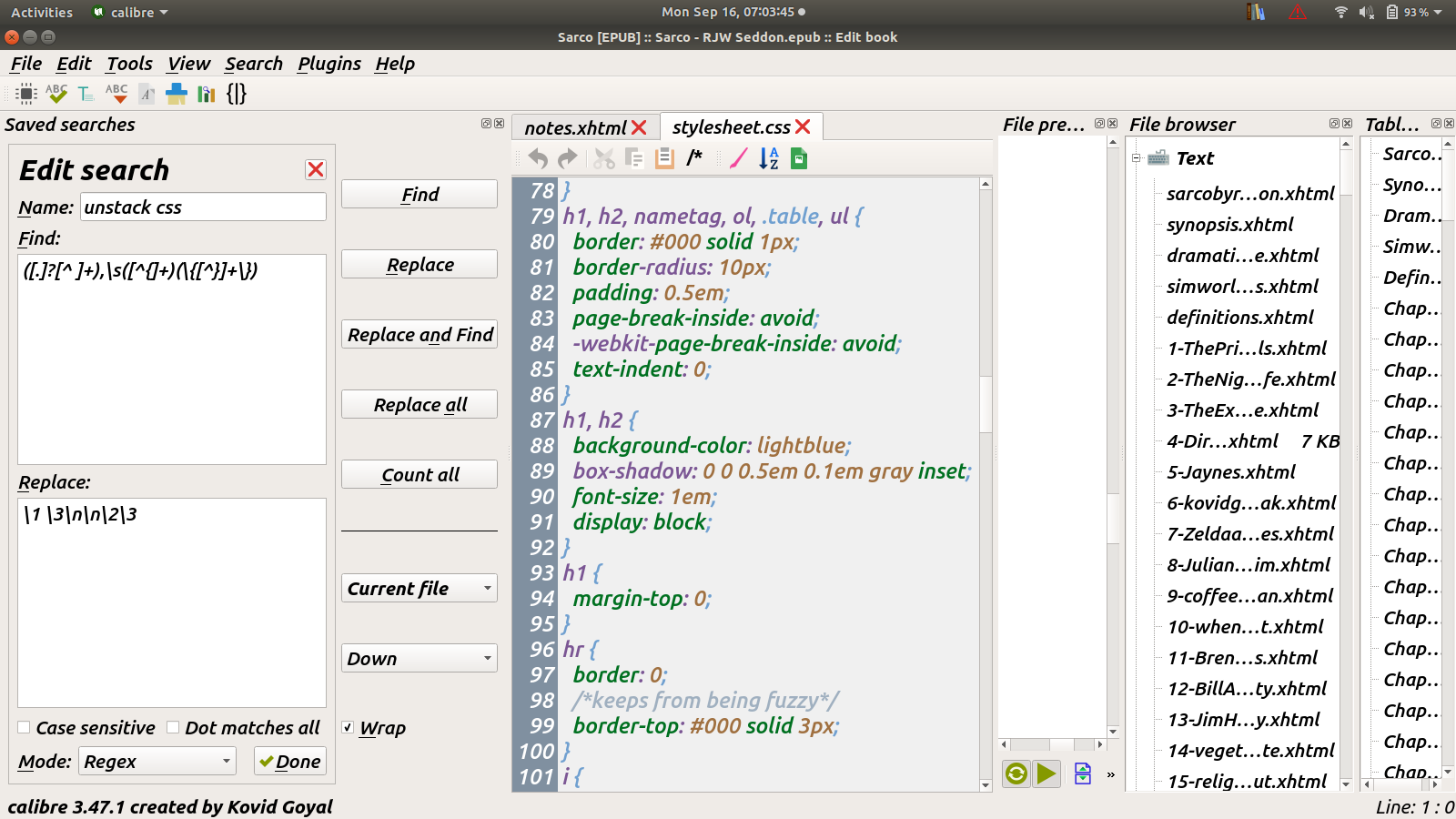Click the comment /* icon in editor toolbar
Image resolution: width=1456 pixels, height=819 pixels.
694,158
